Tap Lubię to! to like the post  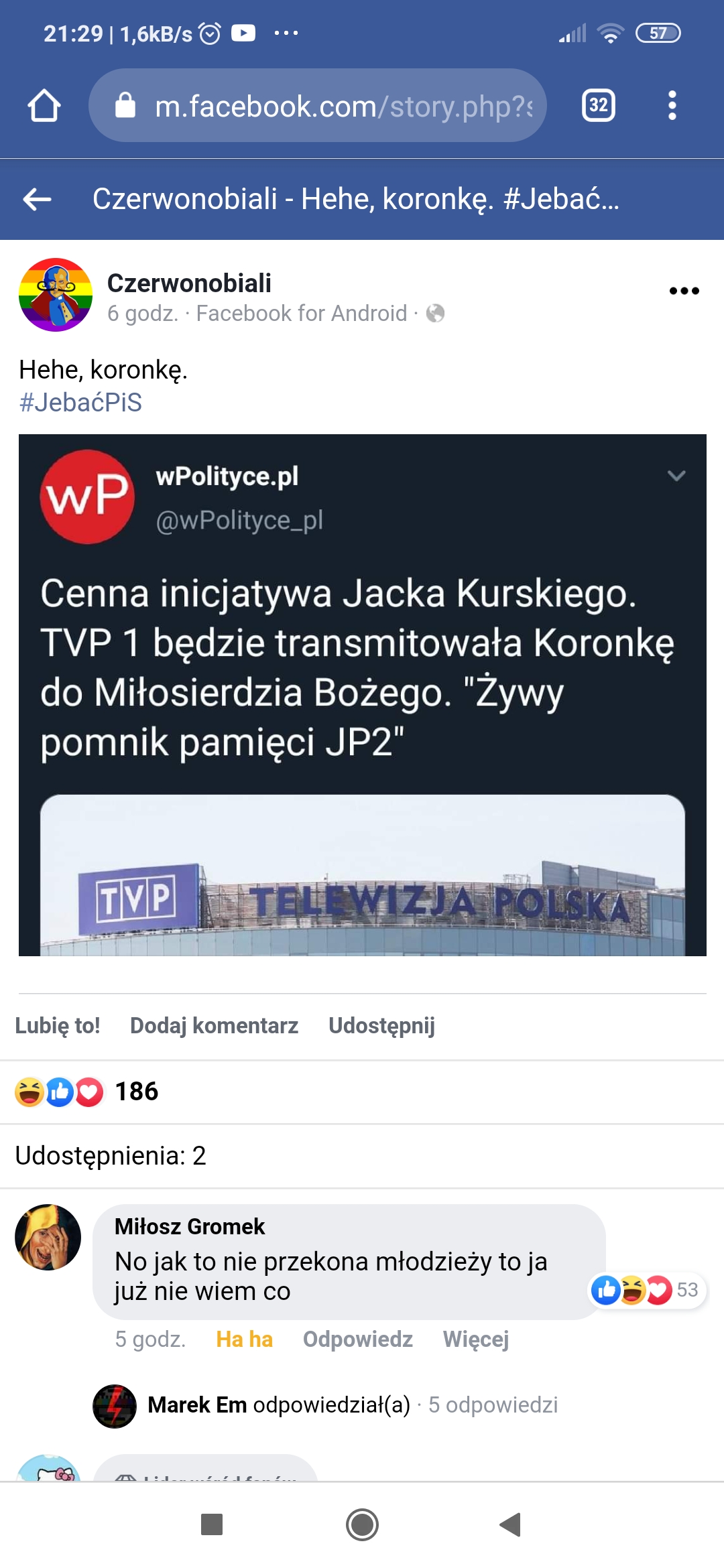[58, 1025]
